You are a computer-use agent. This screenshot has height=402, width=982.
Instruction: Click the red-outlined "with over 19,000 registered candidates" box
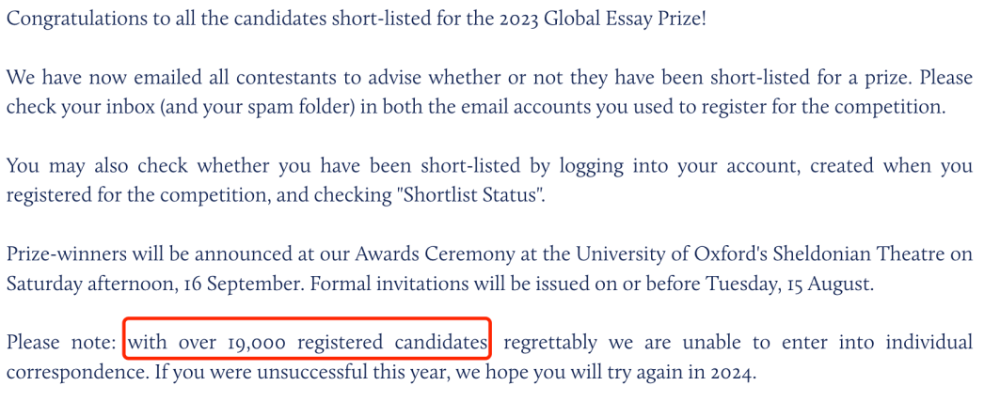click(x=307, y=338)
